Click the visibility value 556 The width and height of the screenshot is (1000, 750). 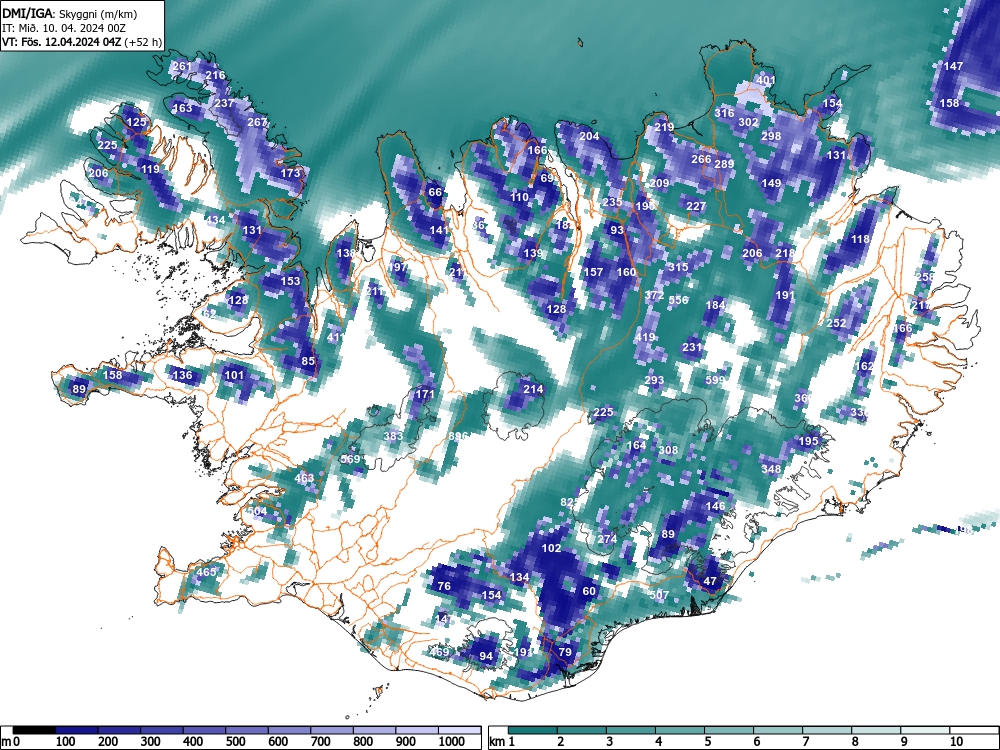pos(679,300)
